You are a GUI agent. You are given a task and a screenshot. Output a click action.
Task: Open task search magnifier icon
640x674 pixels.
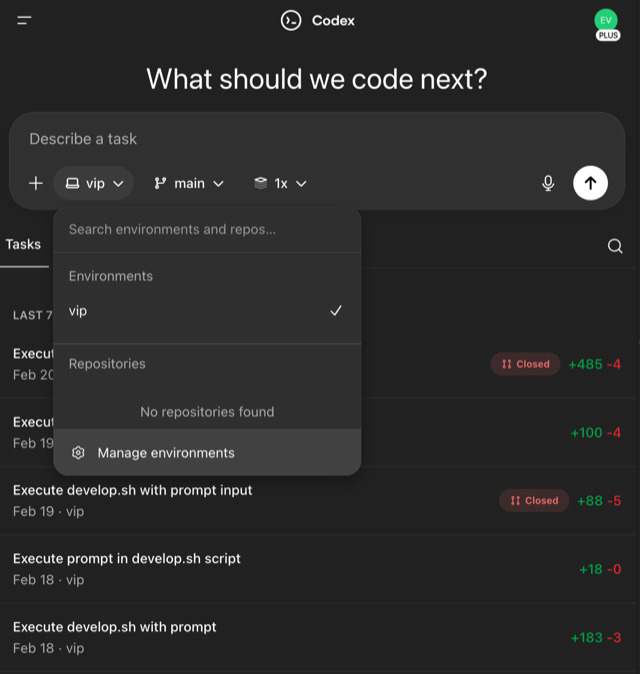[615, 246]
